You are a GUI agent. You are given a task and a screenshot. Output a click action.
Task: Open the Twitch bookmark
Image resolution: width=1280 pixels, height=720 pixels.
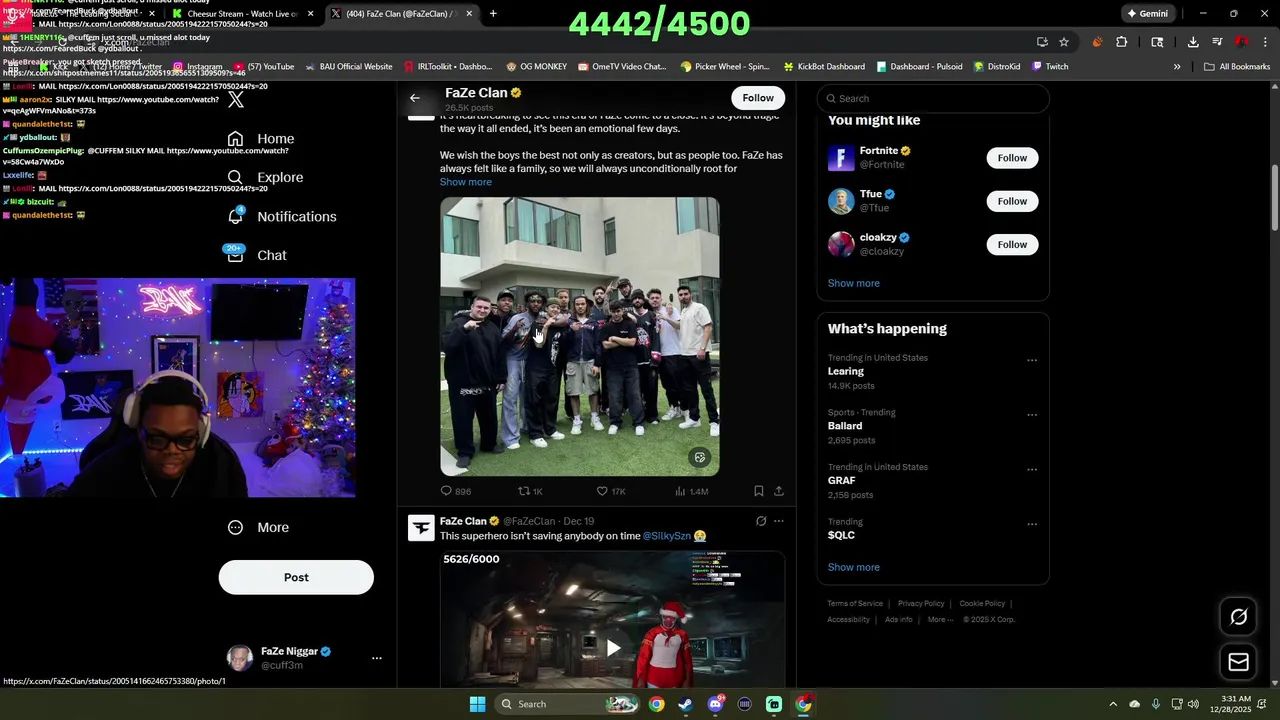(1050, 67)
